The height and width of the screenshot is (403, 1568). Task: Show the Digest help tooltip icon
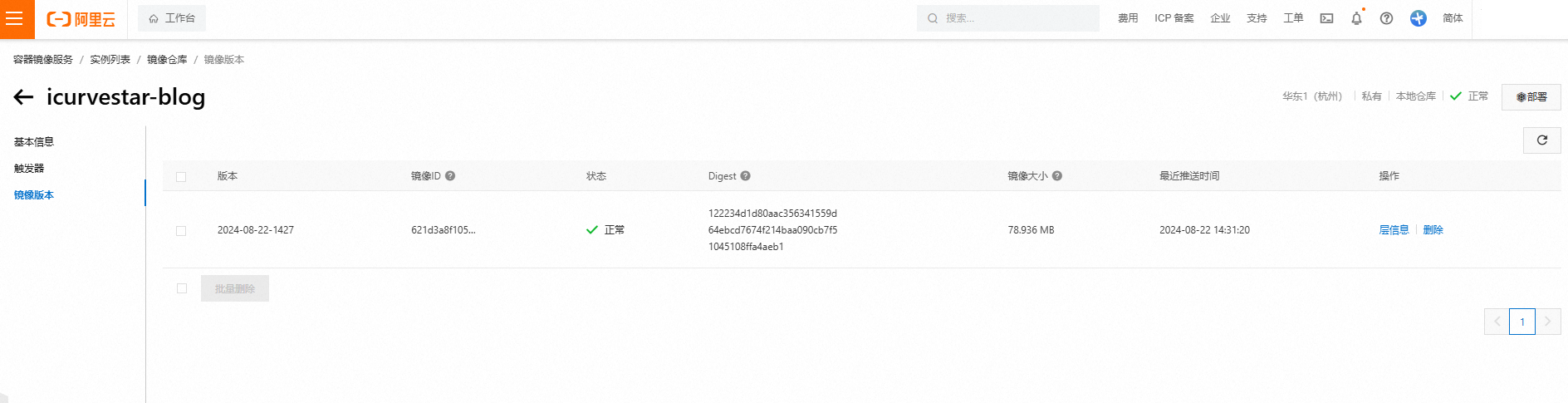(745, 176)
